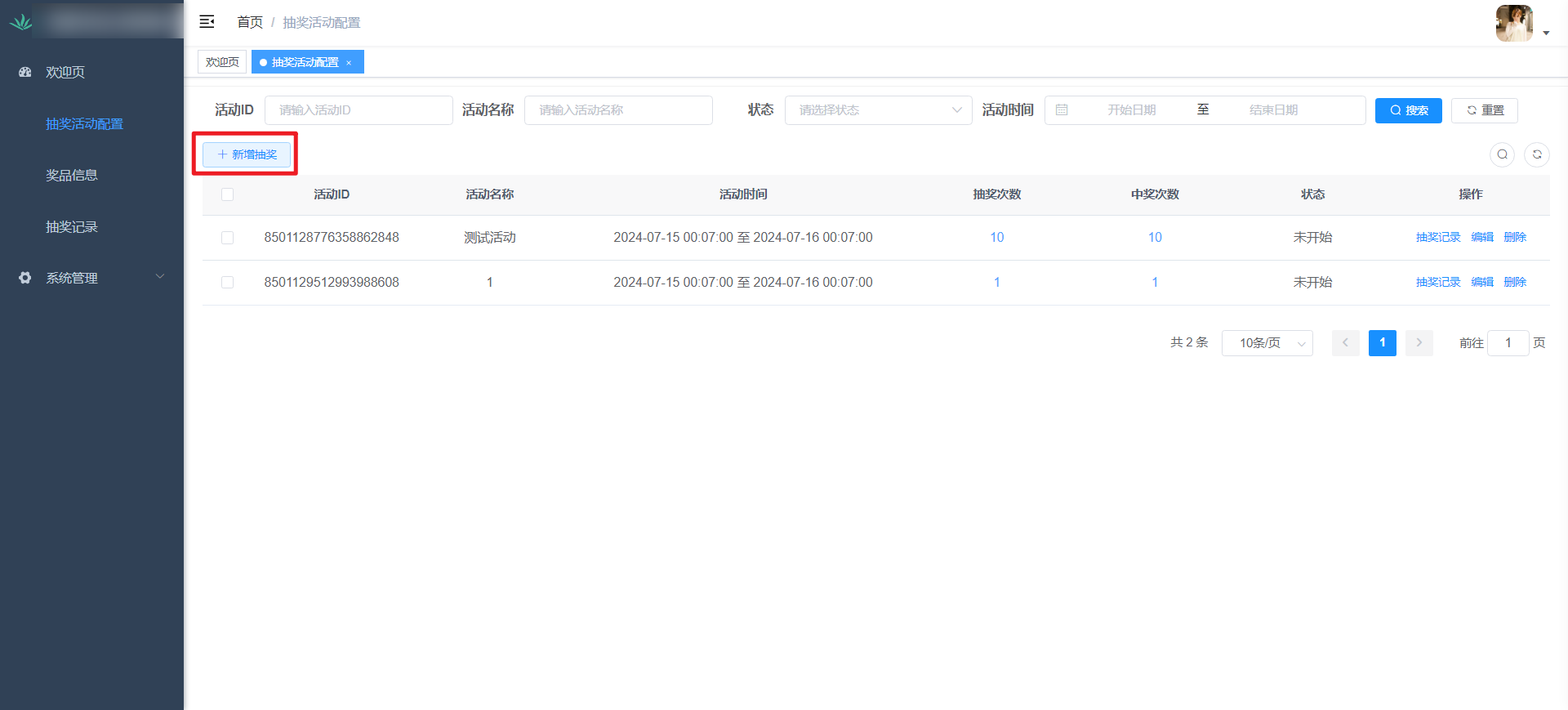The width and height of the screenshot is (1568, 710).
Task: Check the box for activity 8501129512993988608
Action: point(227,283)
